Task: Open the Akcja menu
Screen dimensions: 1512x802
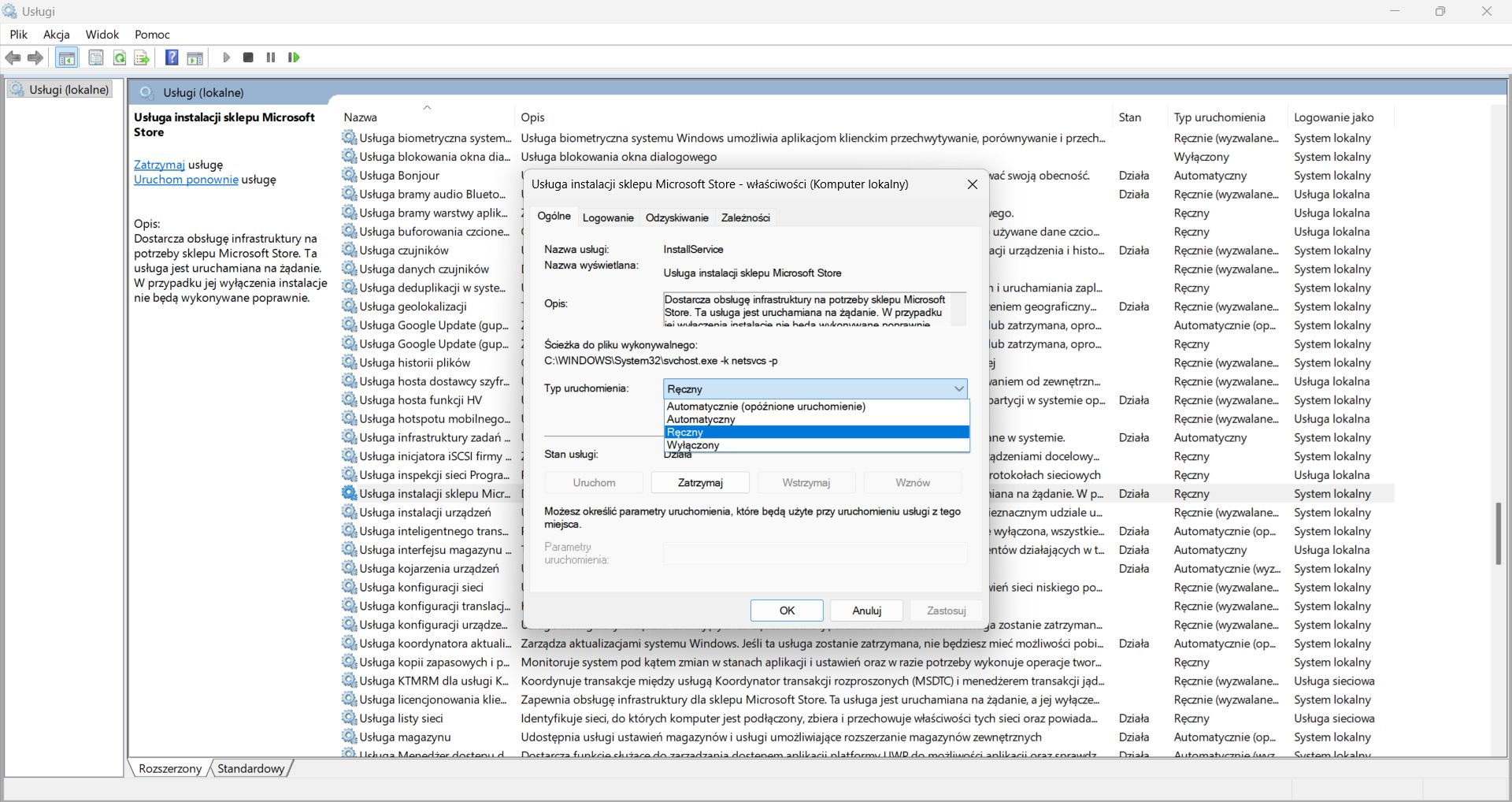Action: click(x=57, y=35)
